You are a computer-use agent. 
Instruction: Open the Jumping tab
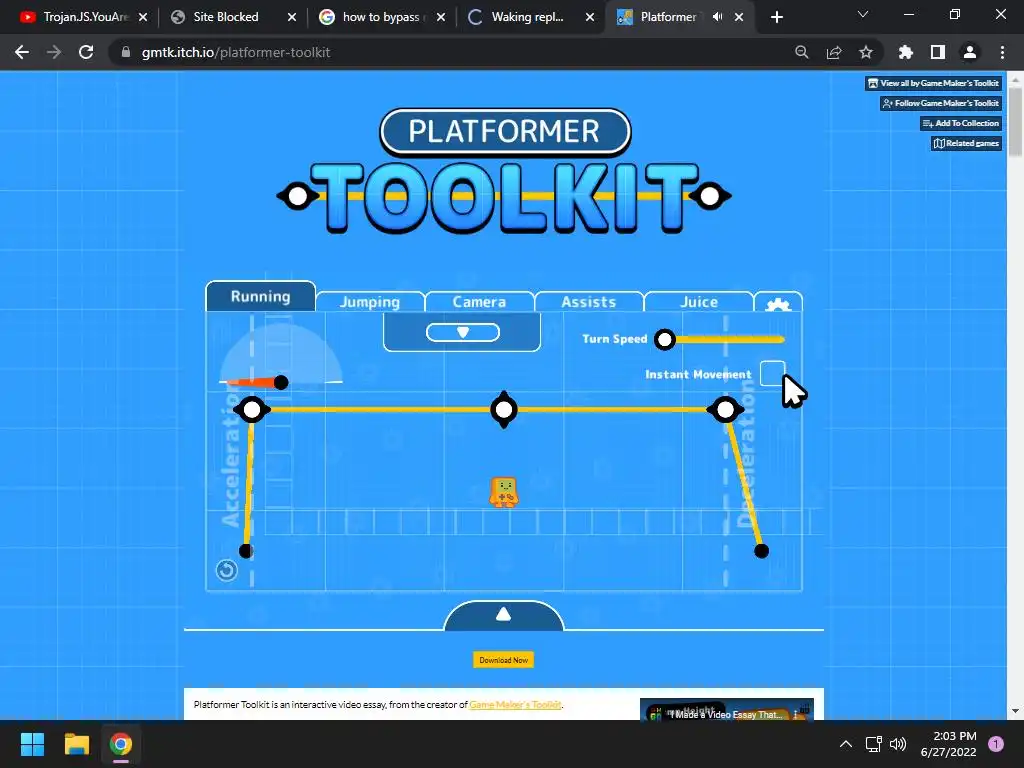[x=370, y=302]
